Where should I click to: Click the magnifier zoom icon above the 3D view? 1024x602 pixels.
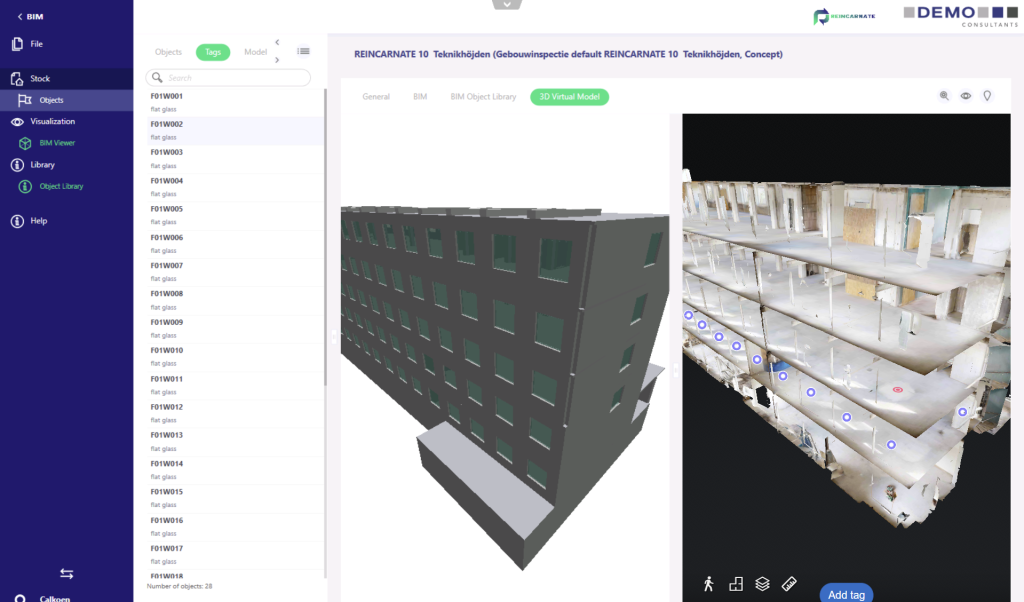pyautogui.click(x=944, y=96)
